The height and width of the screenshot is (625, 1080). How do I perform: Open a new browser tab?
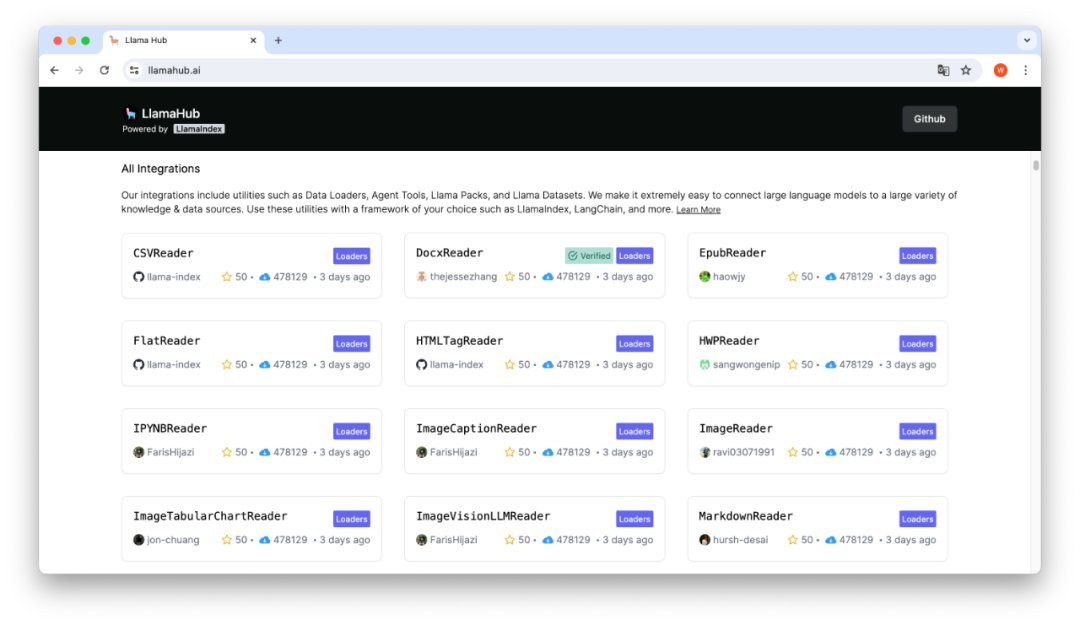[278, 41]
